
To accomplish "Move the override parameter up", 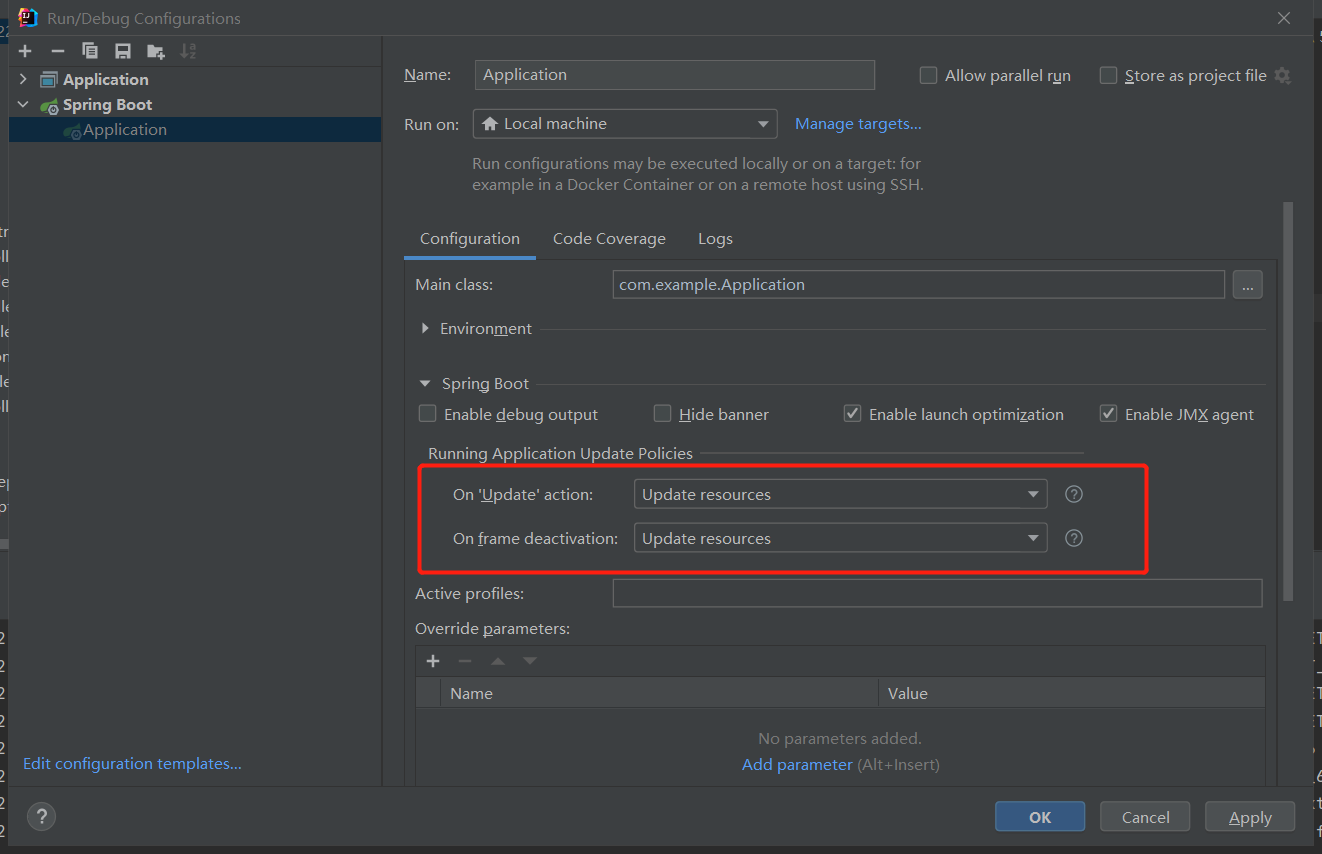I will pos(498,661).
